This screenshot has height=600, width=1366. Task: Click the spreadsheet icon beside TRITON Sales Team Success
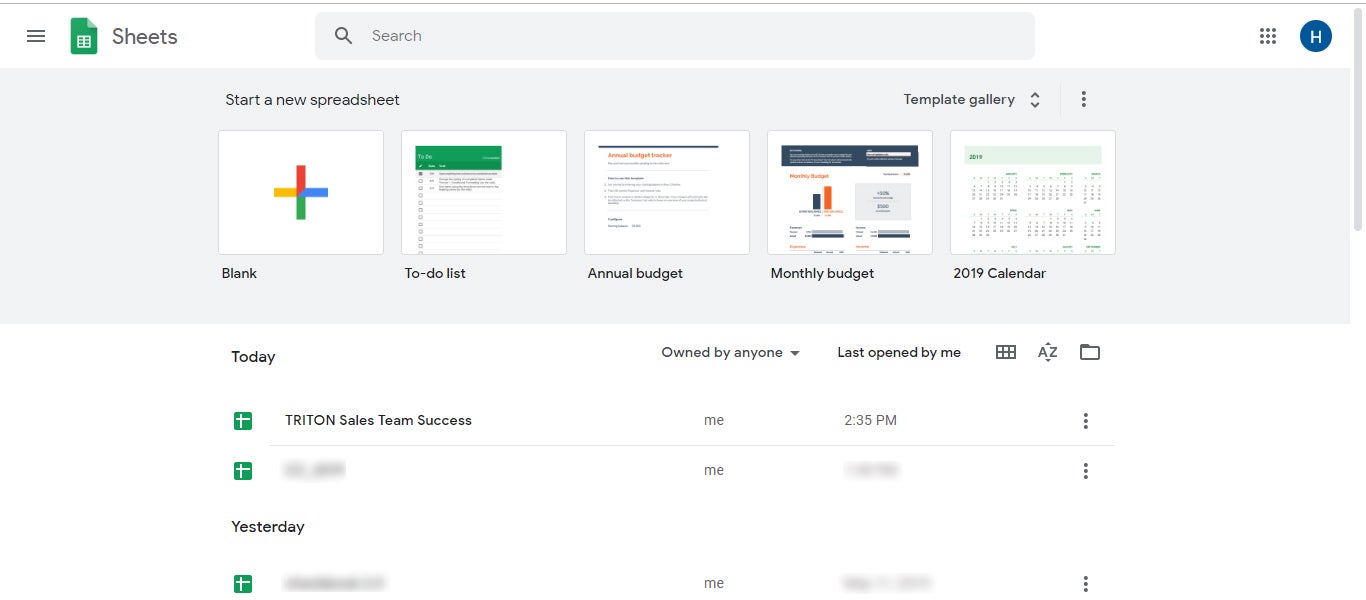click(x=243, y=421)
